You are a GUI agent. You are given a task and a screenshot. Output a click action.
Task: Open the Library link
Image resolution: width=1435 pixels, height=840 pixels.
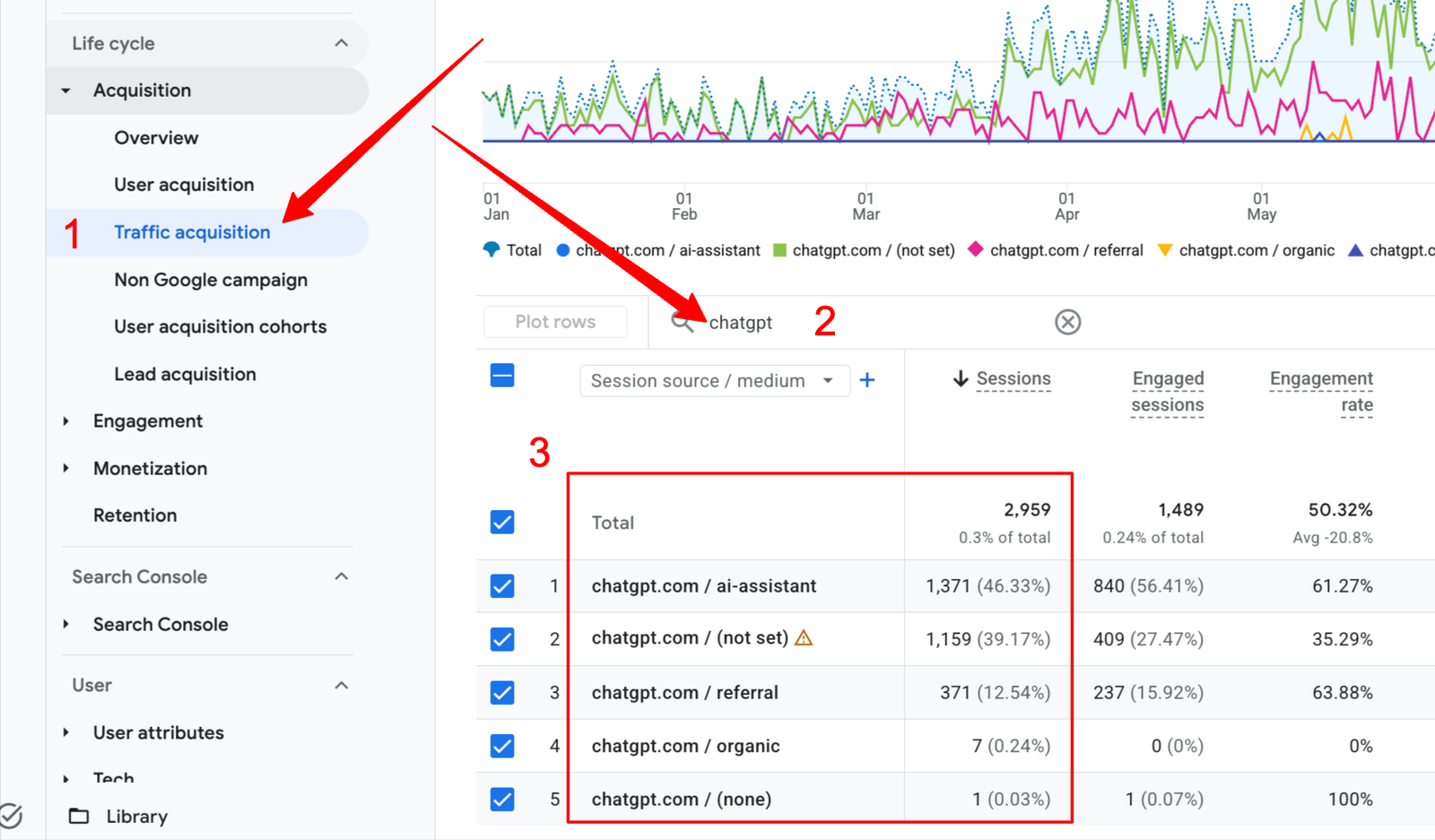pyautogui.click(x=136, y=817)
